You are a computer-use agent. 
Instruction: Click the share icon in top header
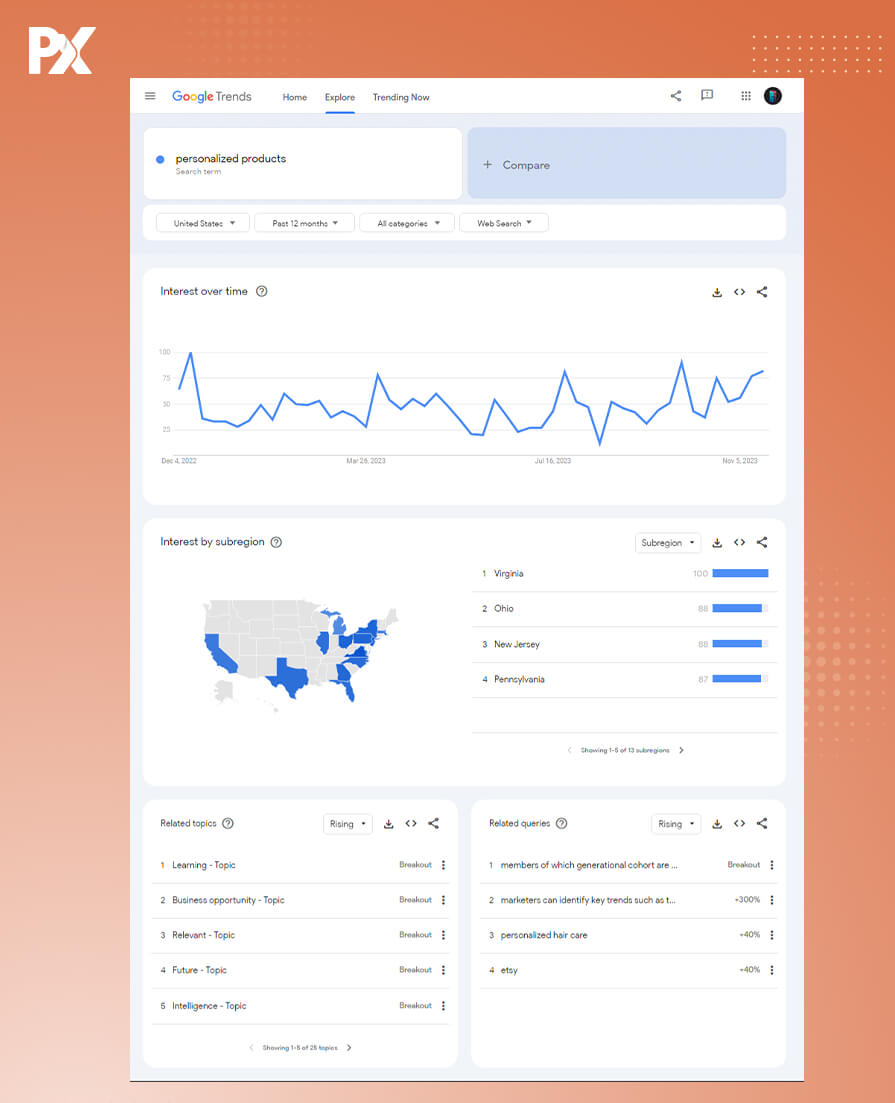pos(676,96)
